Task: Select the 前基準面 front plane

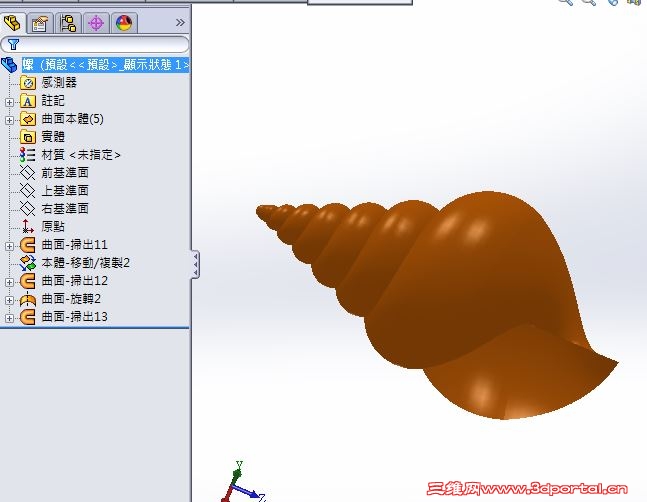Action: (x=65, y=172)
